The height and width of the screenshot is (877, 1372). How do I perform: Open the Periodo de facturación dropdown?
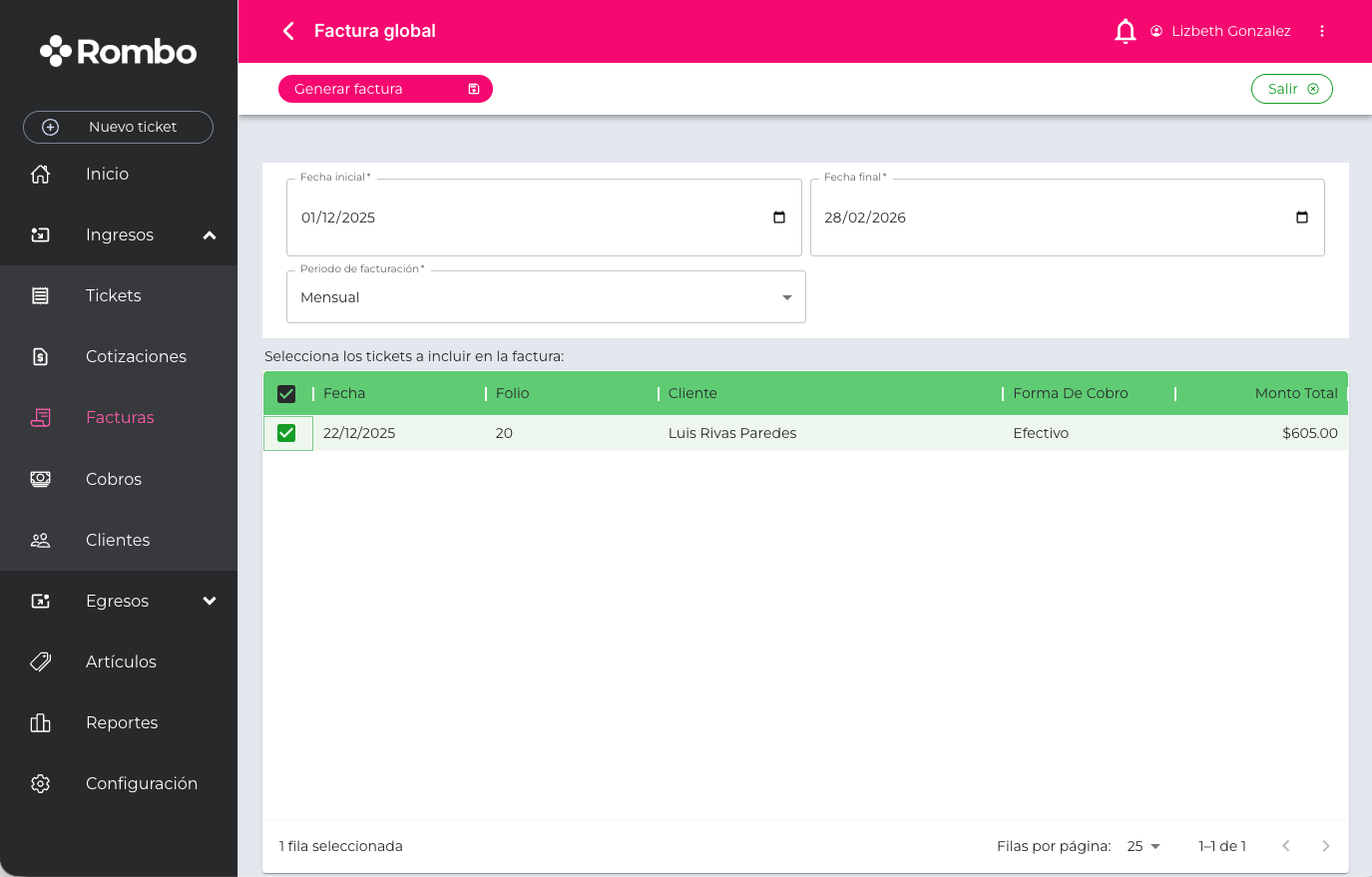(x=545, y=297)
